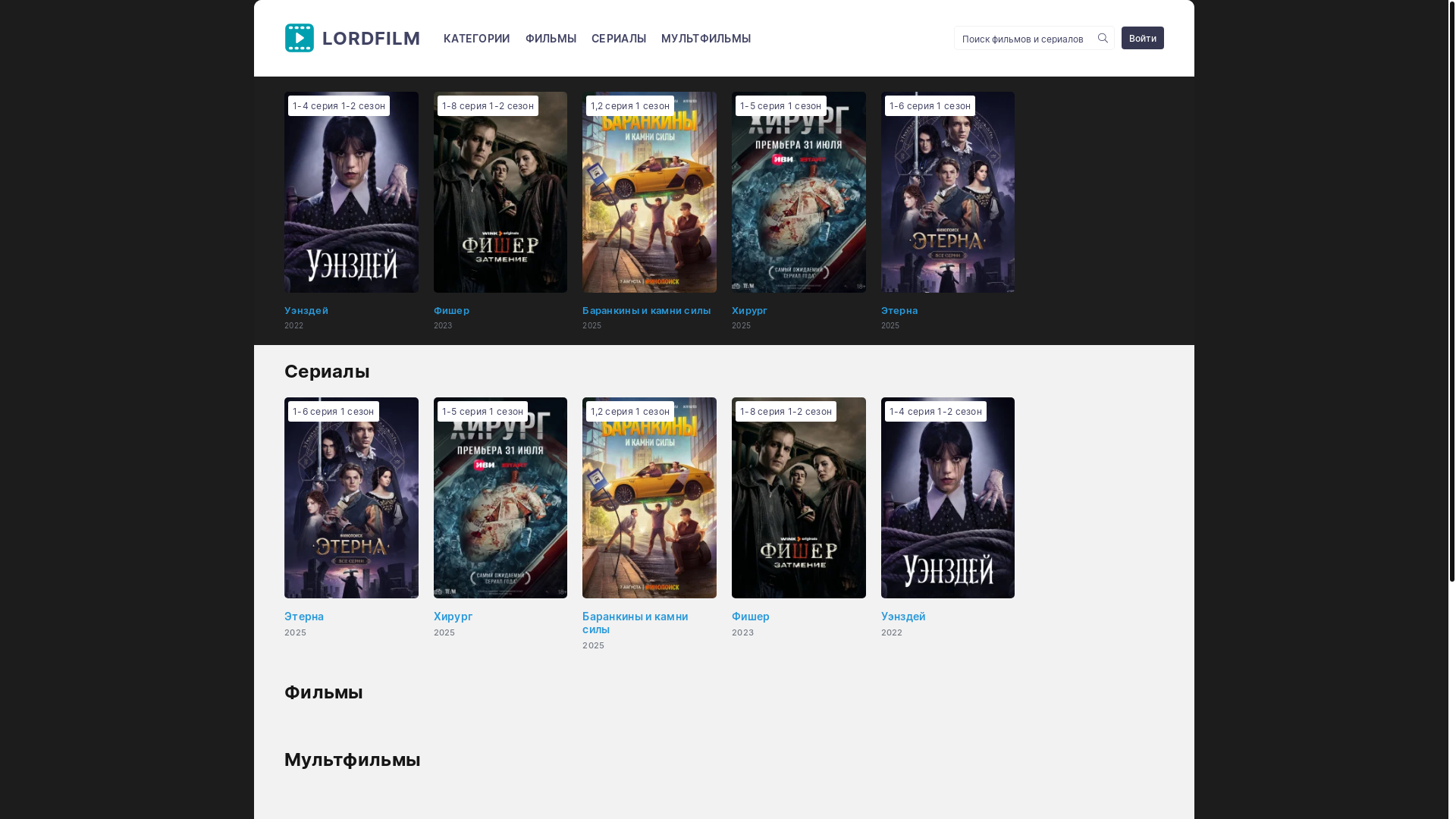Screen dimensions: 1456x819
Task: Open Фишер poster in Сериалы section
Action: click(x=799, y=497)
